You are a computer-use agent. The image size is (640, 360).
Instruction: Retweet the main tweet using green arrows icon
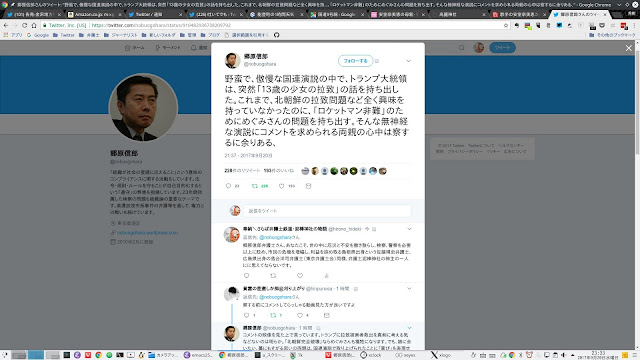[255, 186]
